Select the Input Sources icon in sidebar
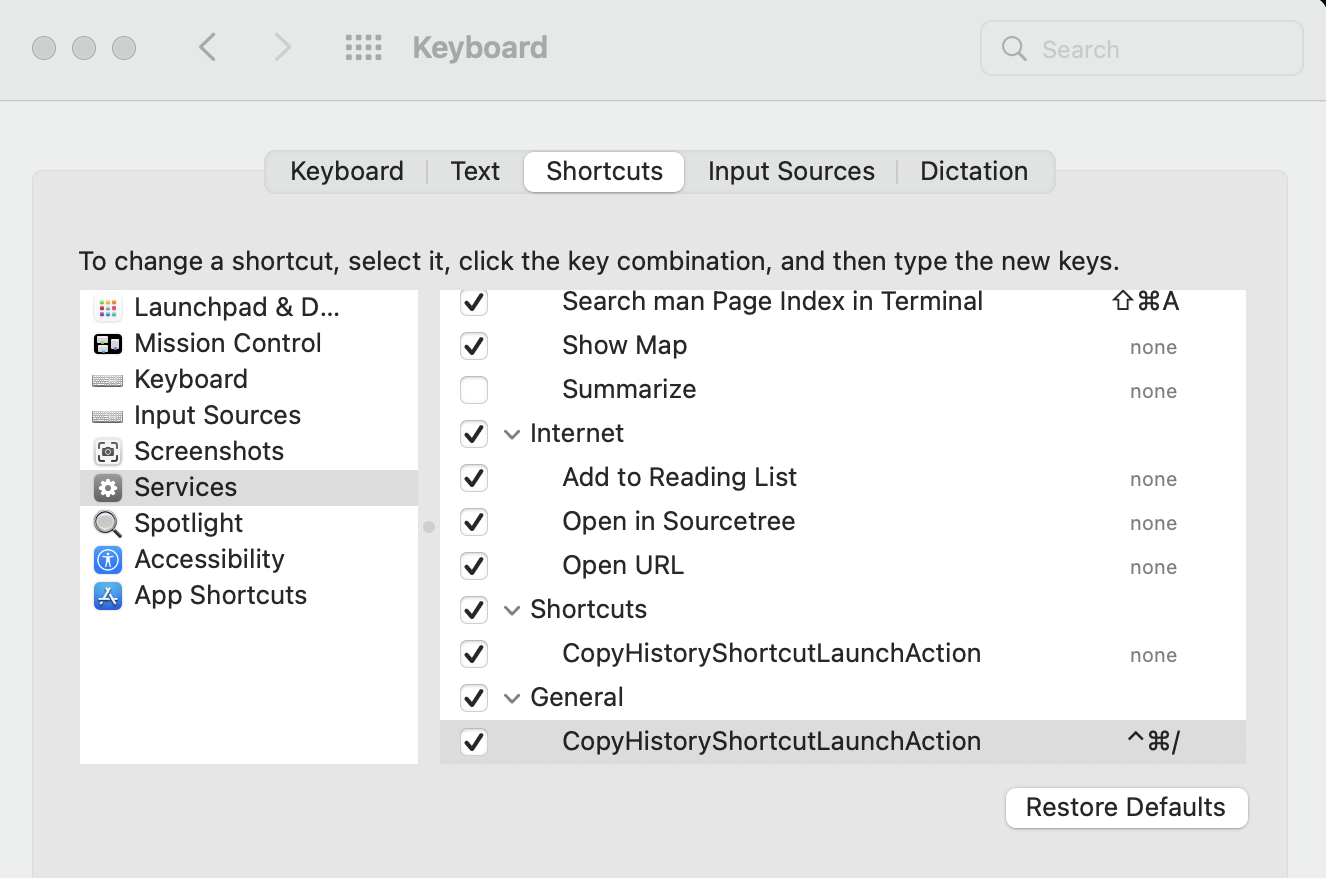The height and width of the screenshot is (878, 1326). coord(107,415)
